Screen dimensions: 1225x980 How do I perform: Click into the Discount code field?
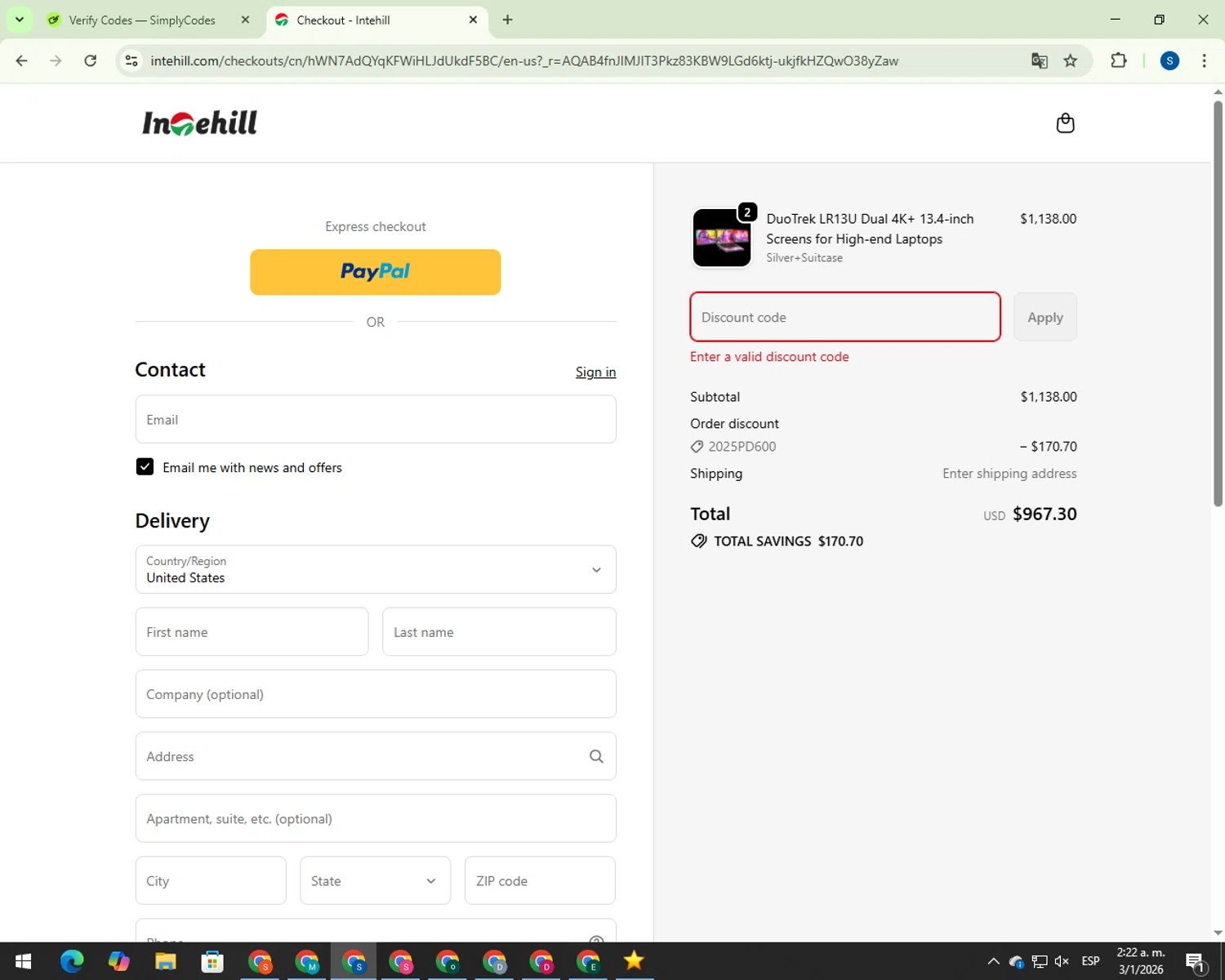point(845,317)
